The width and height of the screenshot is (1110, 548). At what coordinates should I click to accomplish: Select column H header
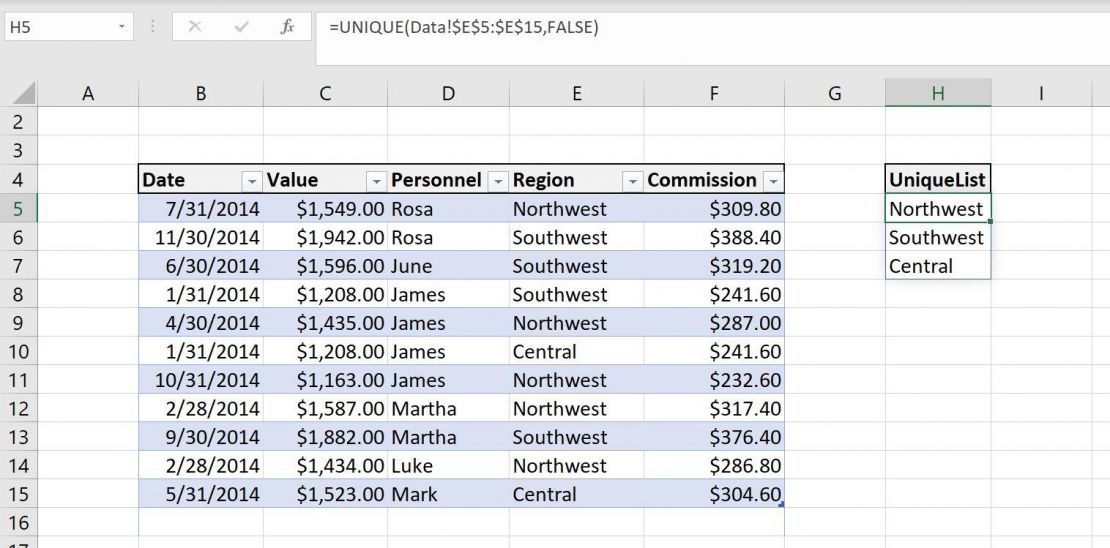point(937,93)
